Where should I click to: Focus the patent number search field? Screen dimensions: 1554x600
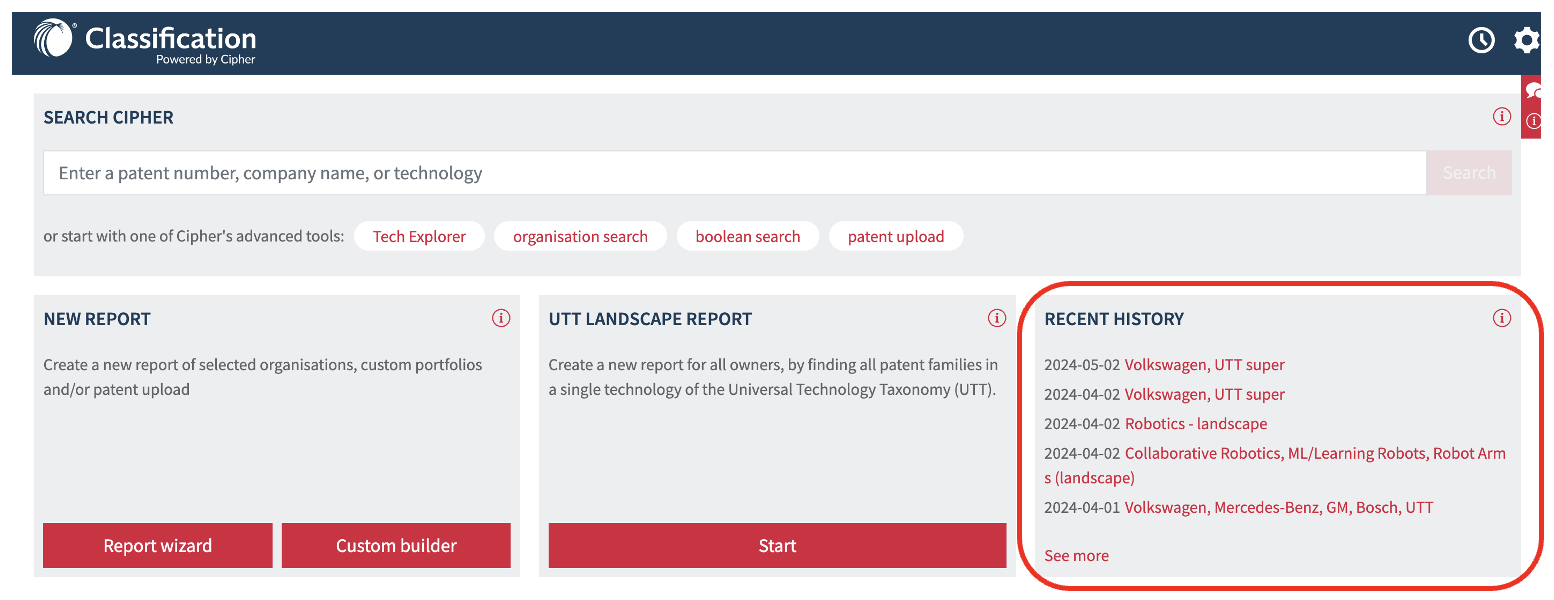tap(734, 173)
